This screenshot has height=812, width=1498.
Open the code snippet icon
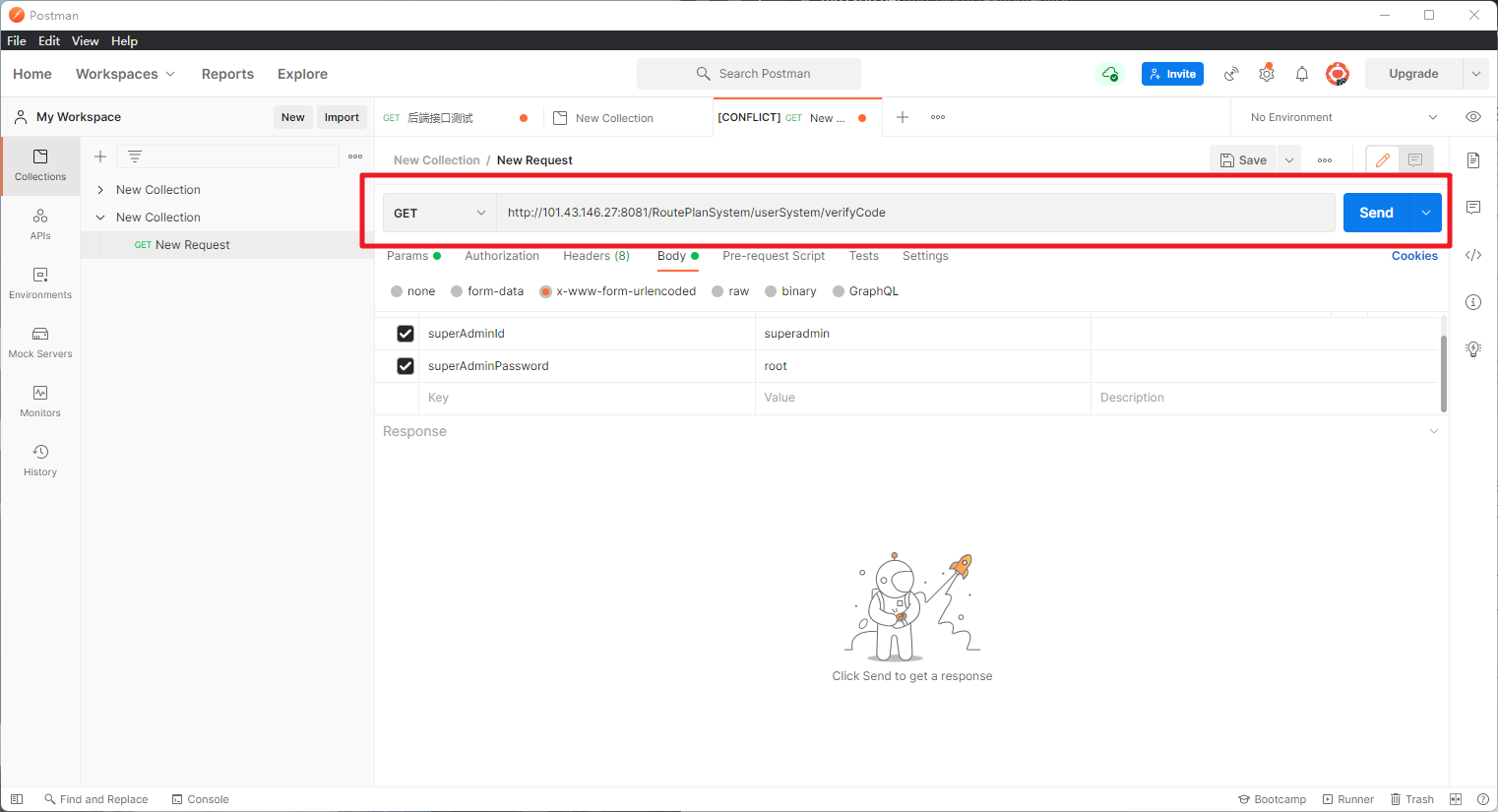[x=1473, y=255]
